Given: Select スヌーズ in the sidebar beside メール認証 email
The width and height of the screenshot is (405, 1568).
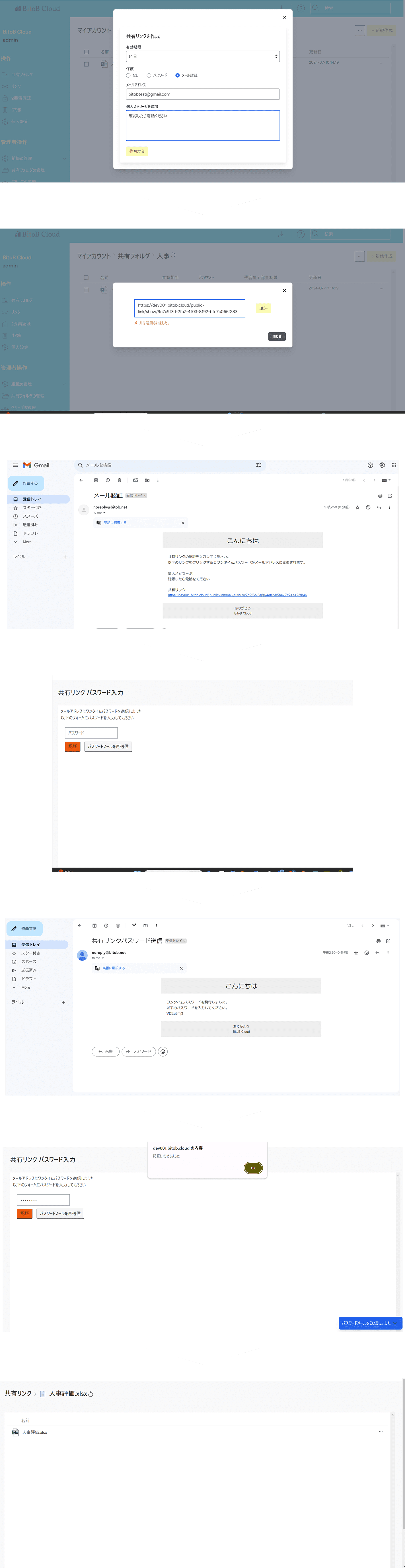Looking at the screenshot, I should (x=30, y=516).
